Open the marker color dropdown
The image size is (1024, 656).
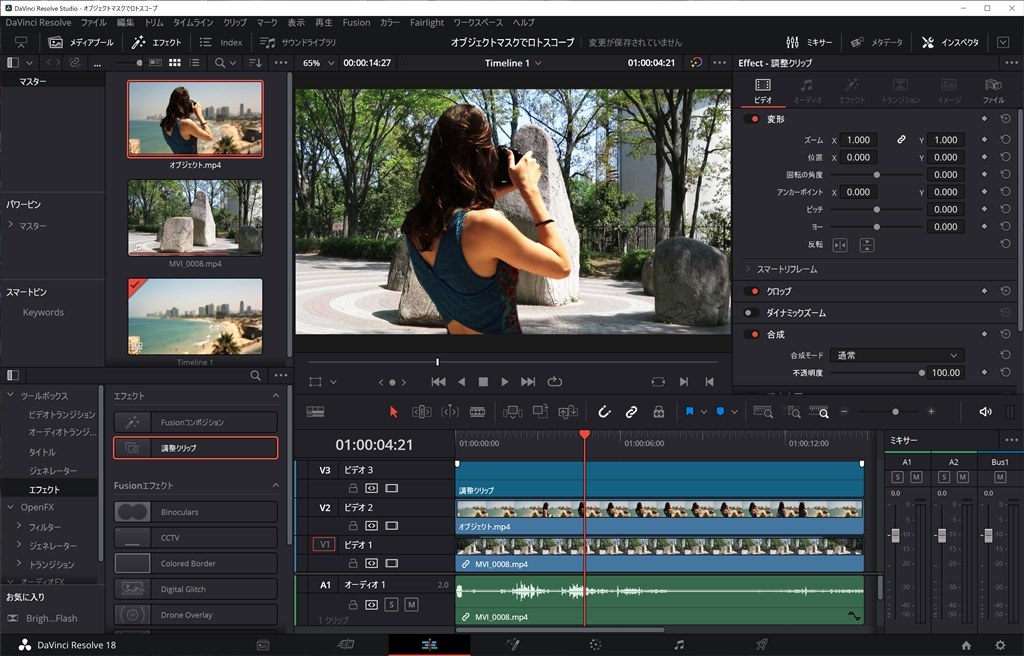tap(735, 412)
